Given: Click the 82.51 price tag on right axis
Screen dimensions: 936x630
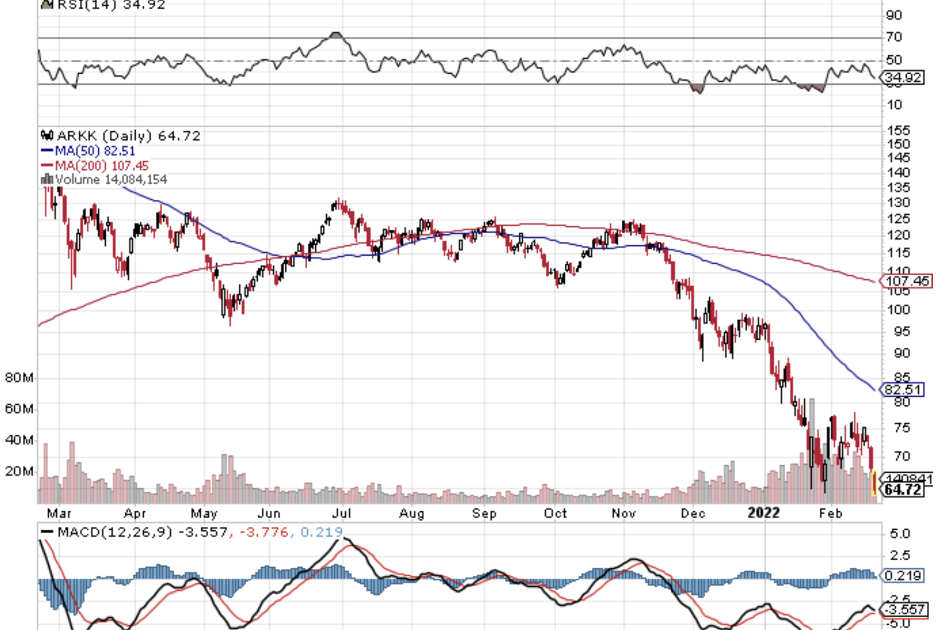Looking at the screenshot, I should (x=904, y=389).
